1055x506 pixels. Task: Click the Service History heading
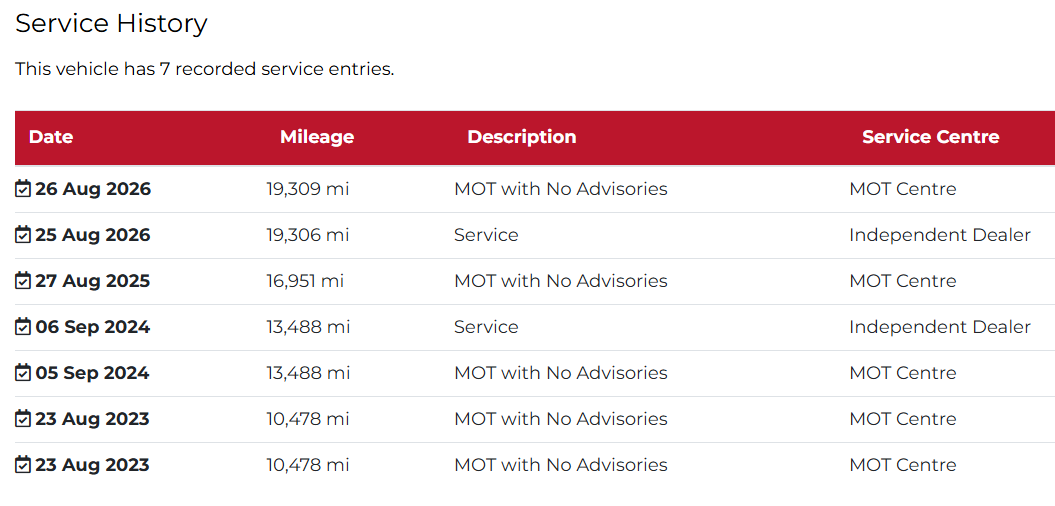coord(112,24)
